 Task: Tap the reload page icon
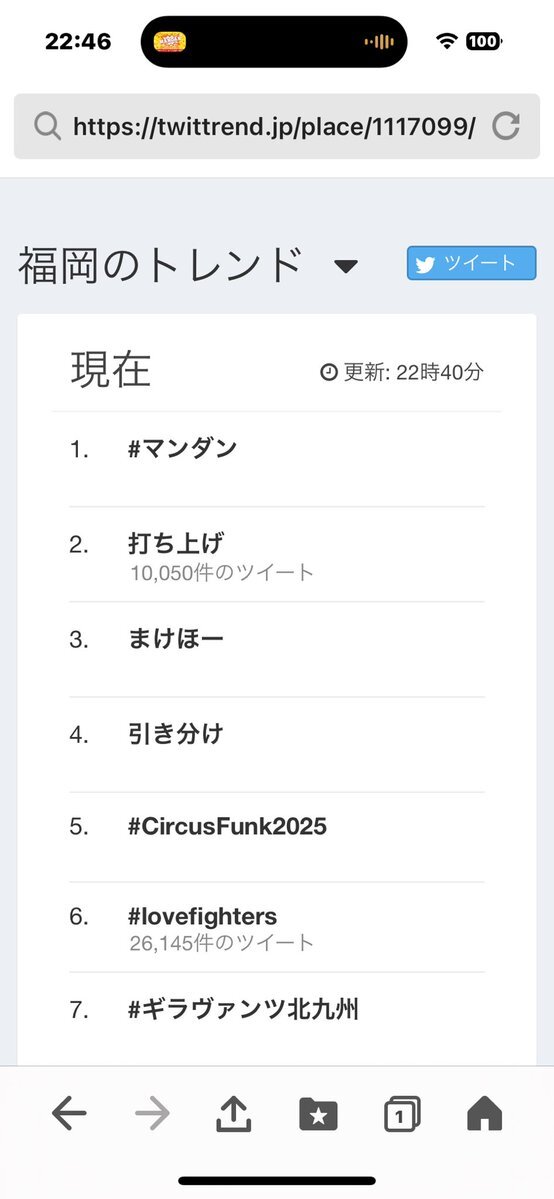point(506,126)
